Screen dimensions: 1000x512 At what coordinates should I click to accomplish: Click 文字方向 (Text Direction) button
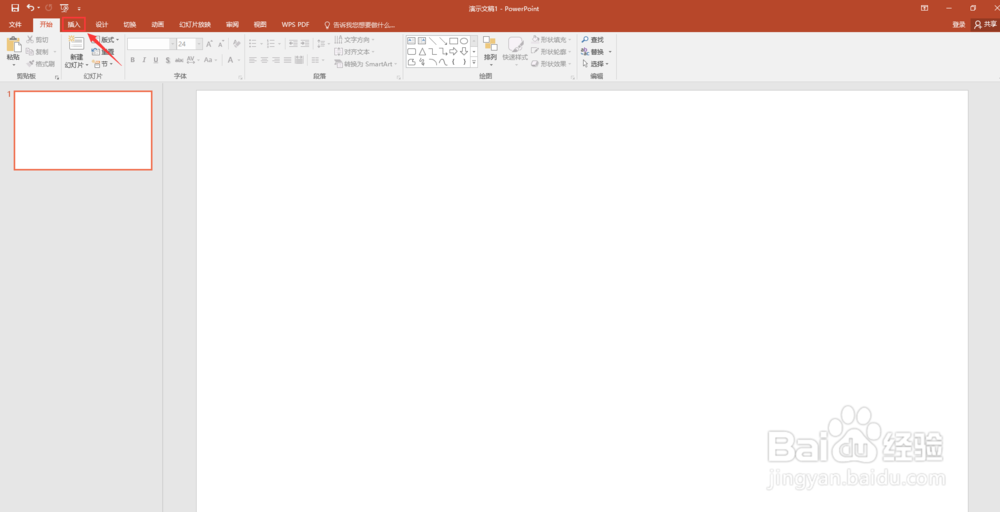tap(355, 40)
